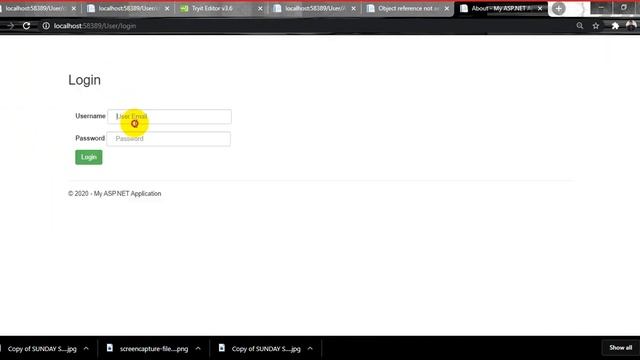The image size is (640, 360).
Task: Open the browser profile avatar
Action: pos(631,26)
